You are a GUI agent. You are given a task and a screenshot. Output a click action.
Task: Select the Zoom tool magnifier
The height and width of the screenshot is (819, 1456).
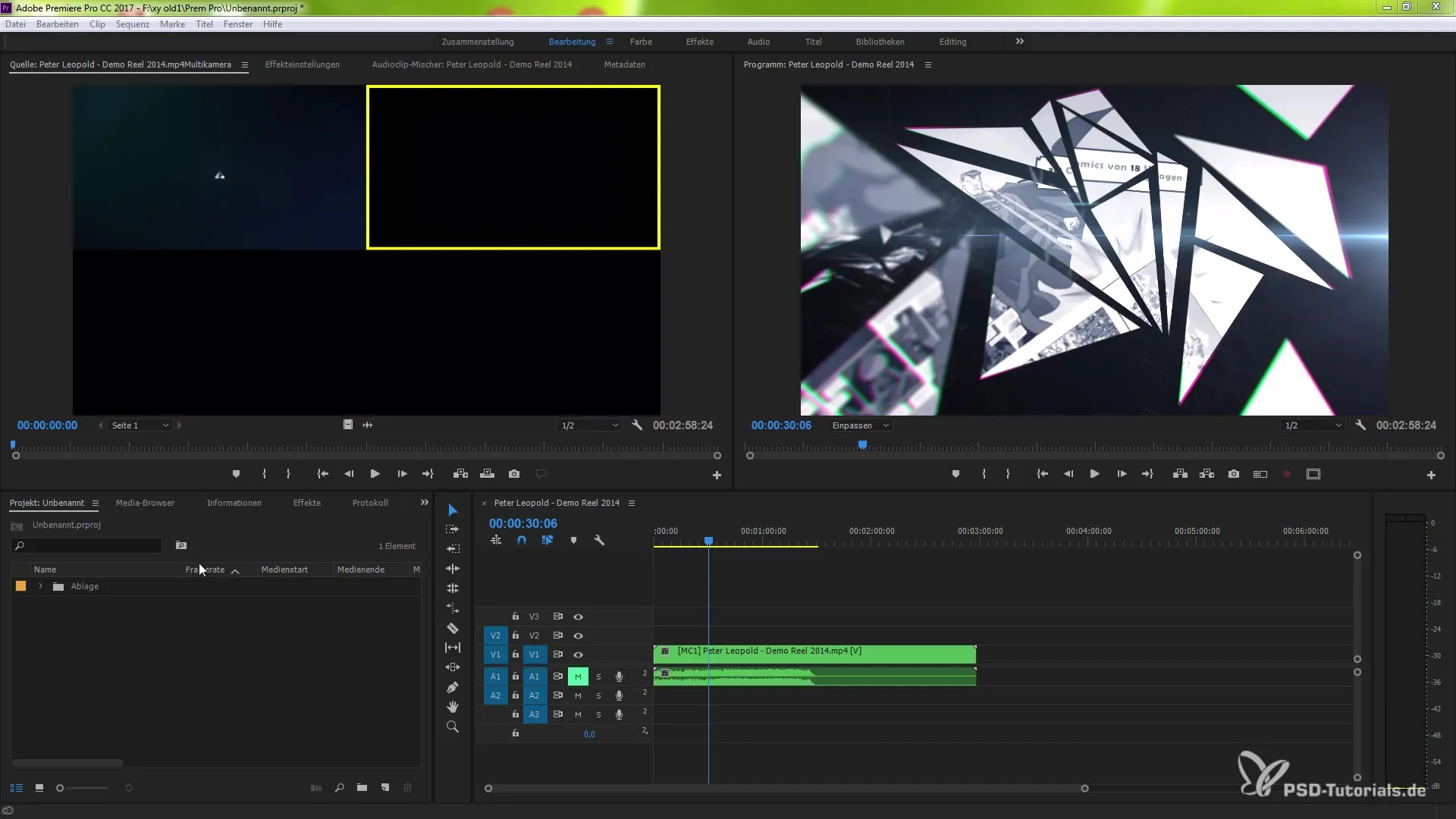[453, 726]
